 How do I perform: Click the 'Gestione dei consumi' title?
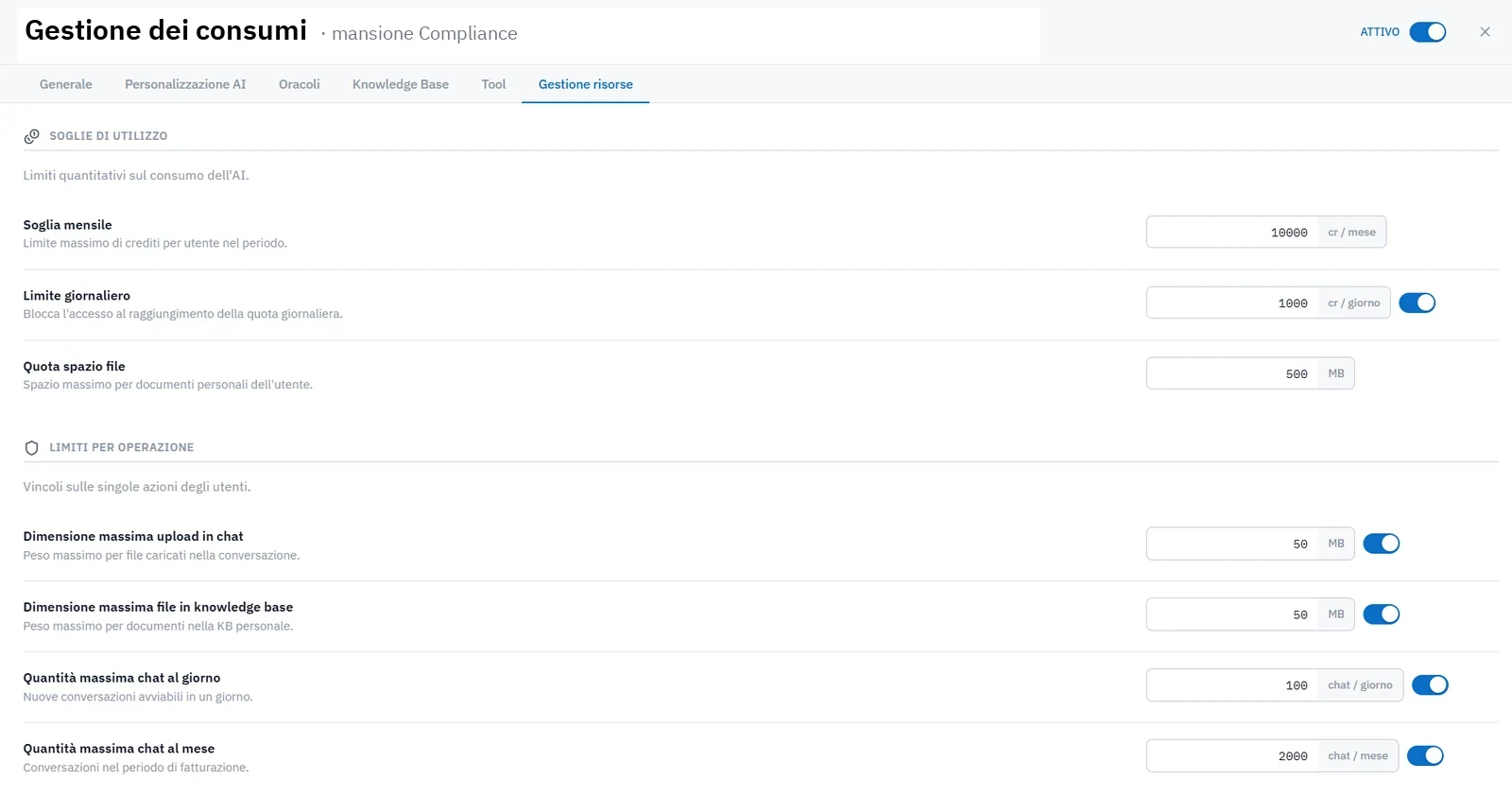click(166, 30)
